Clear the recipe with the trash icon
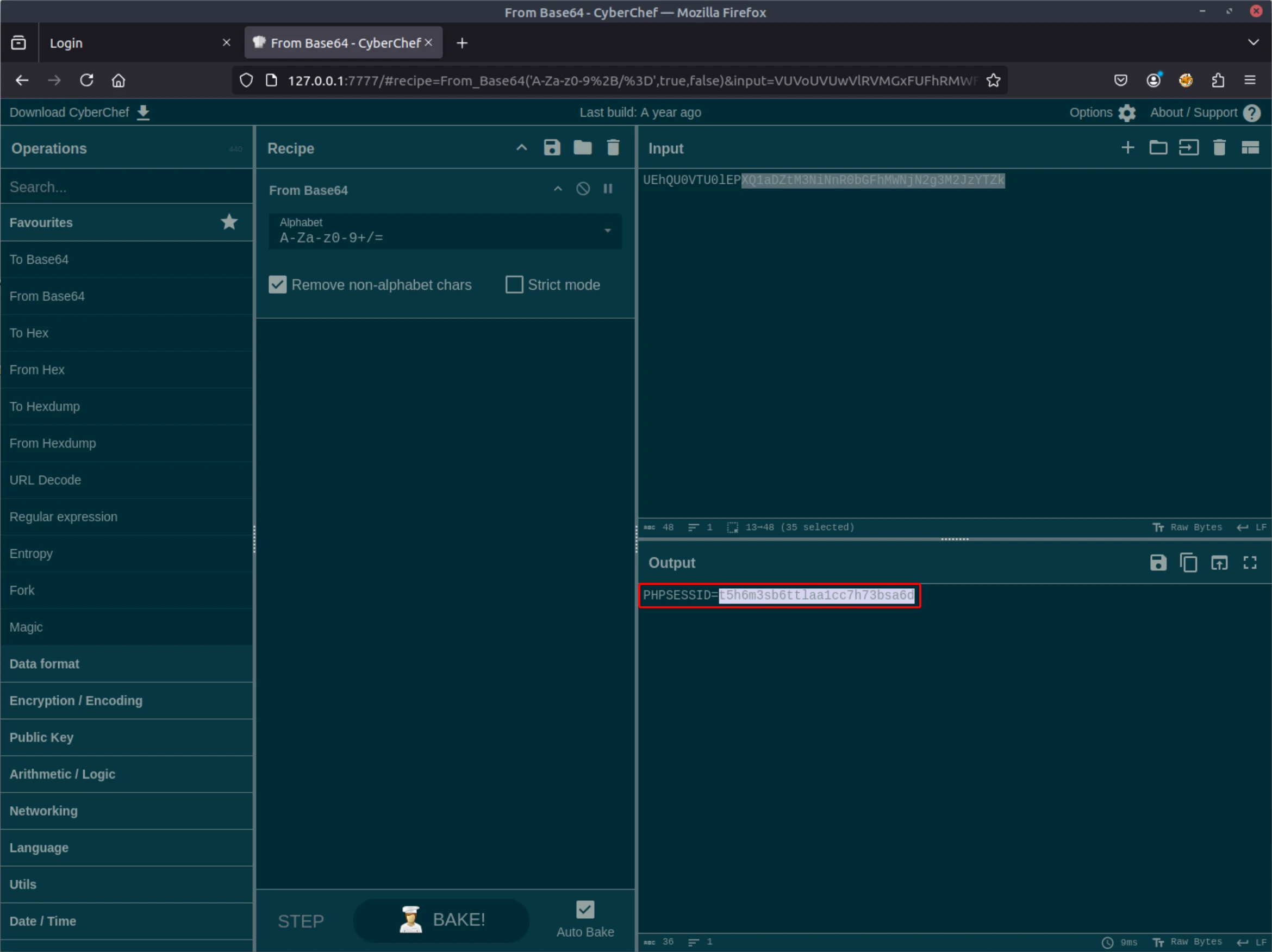The width and height of the screenshot is (1272, 952). (613, 148)
